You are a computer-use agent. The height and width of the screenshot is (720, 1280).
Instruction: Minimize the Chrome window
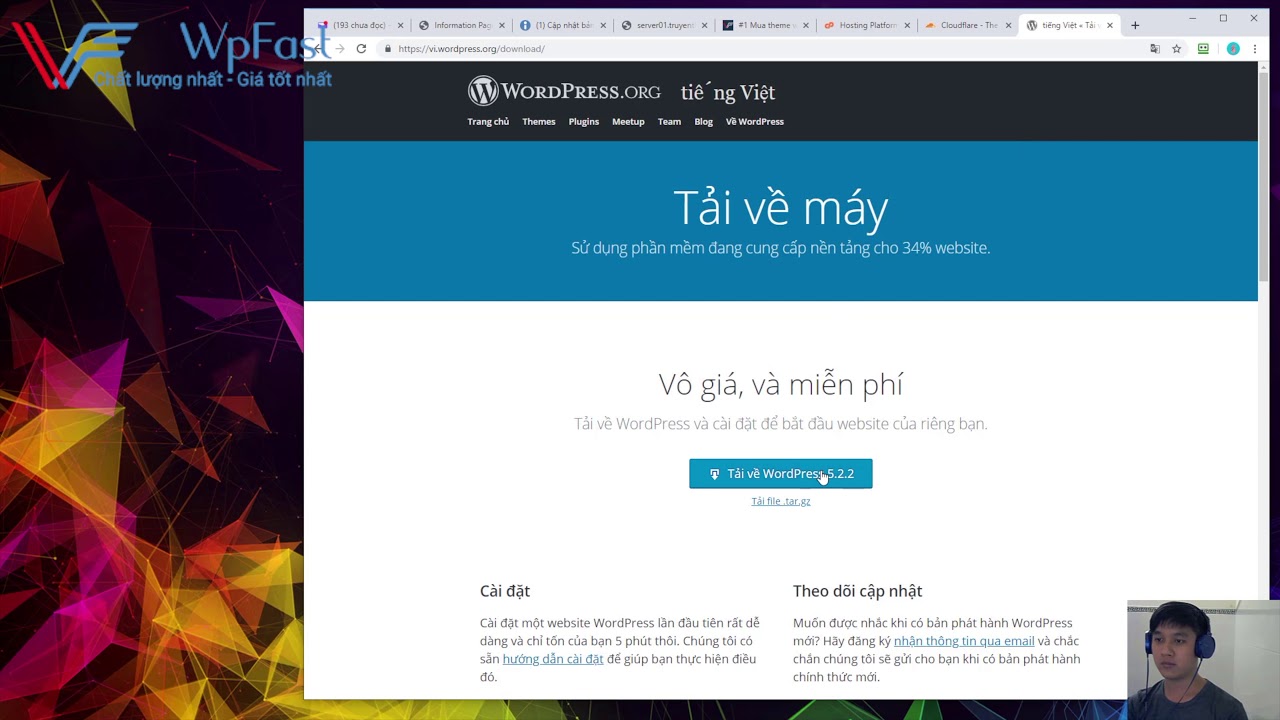[1192, 18]
